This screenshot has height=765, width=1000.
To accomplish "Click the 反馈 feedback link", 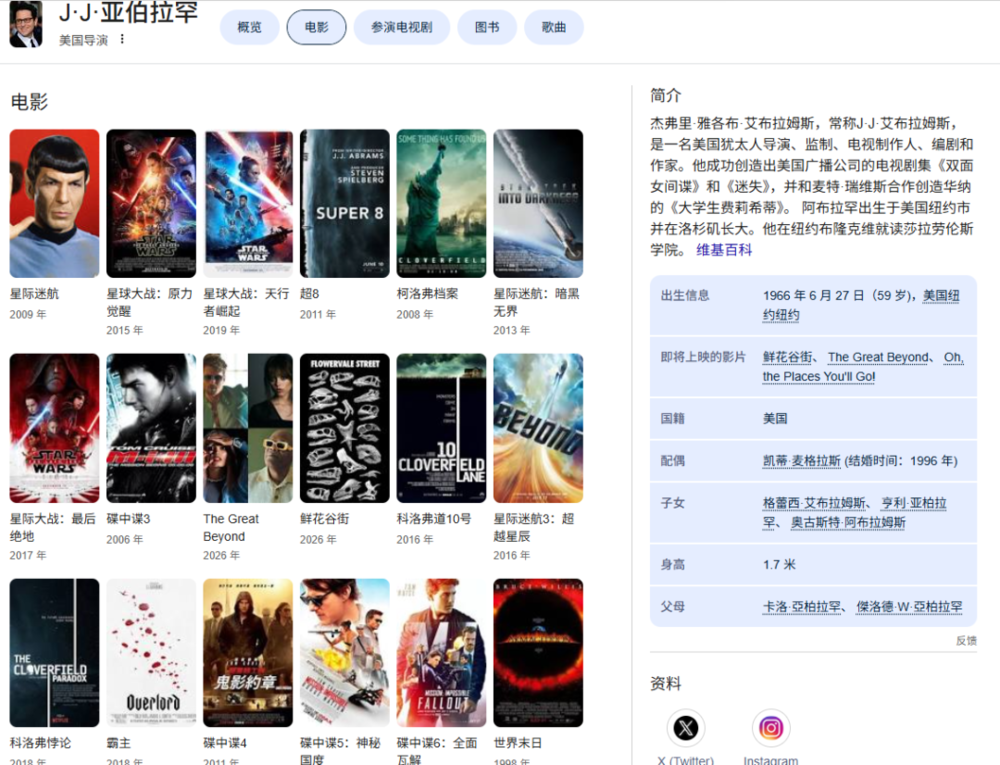I will click(966, 640).
